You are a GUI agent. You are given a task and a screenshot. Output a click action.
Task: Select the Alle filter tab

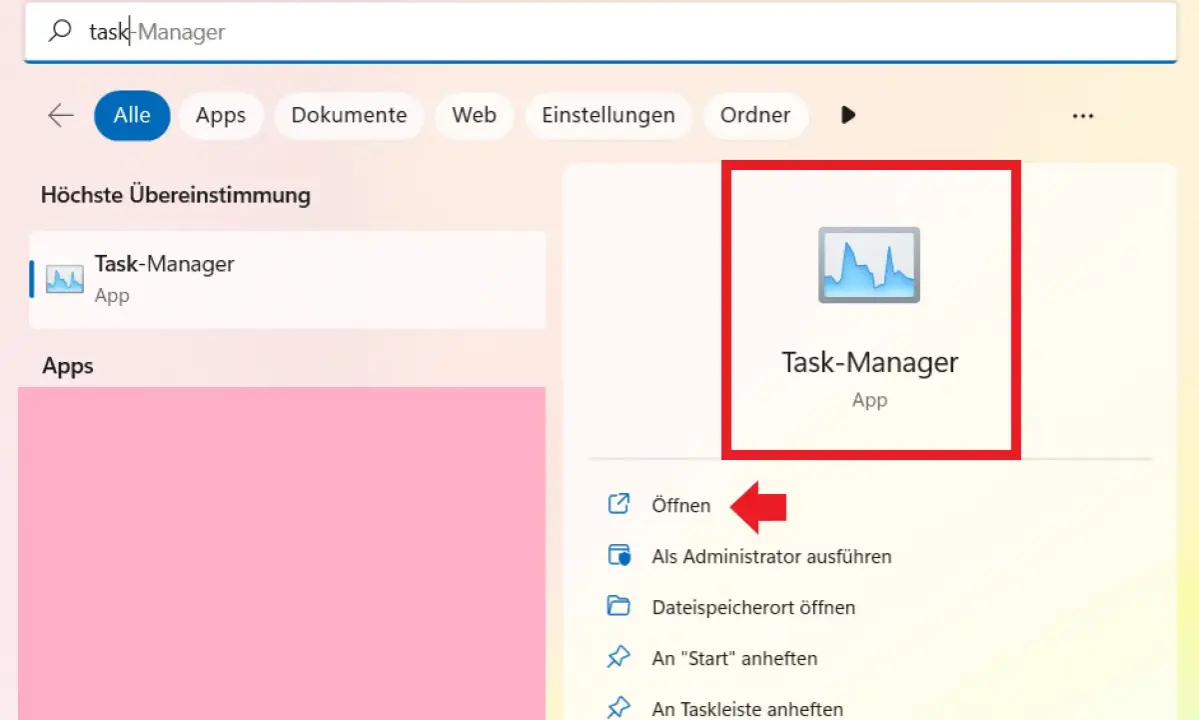pyautogui.click(x=132, y=115)
